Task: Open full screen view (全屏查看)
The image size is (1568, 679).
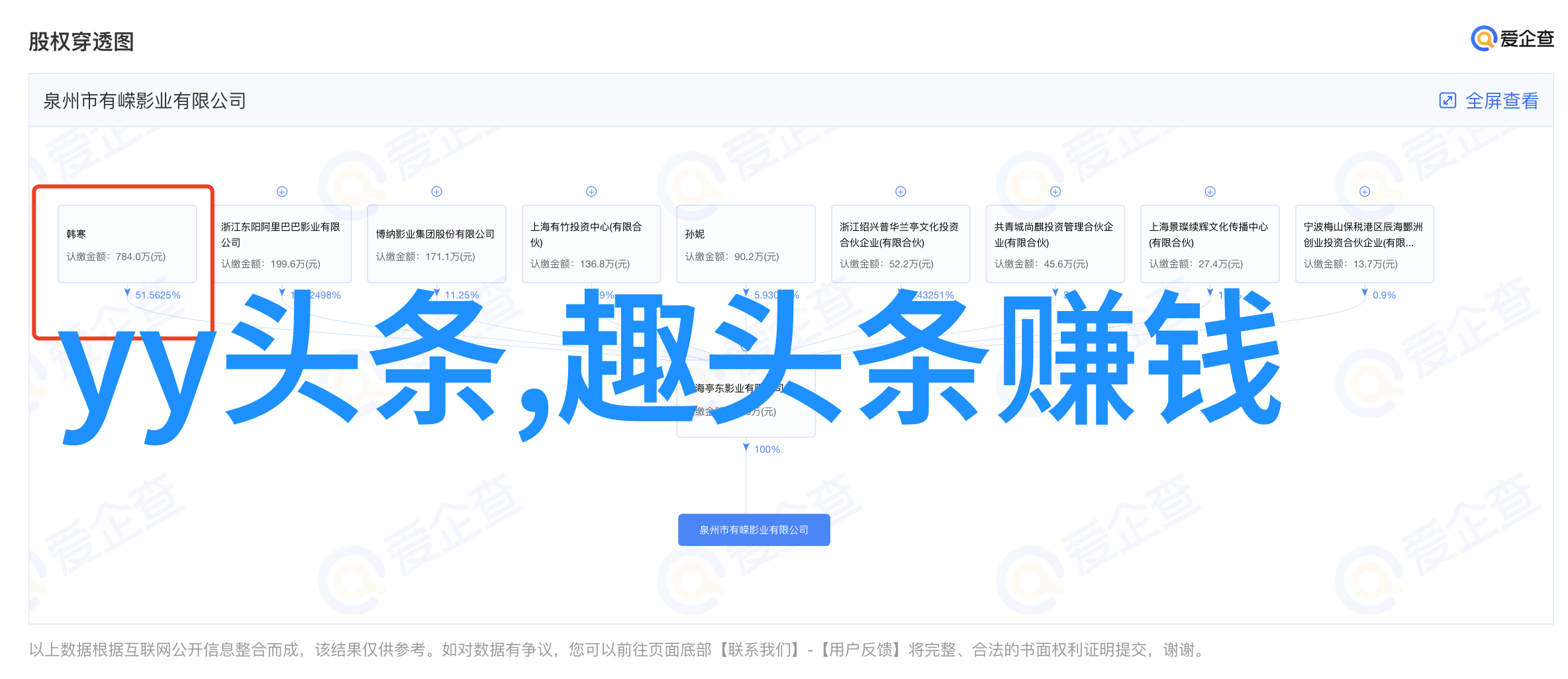Action: [x=1489, y=101]
